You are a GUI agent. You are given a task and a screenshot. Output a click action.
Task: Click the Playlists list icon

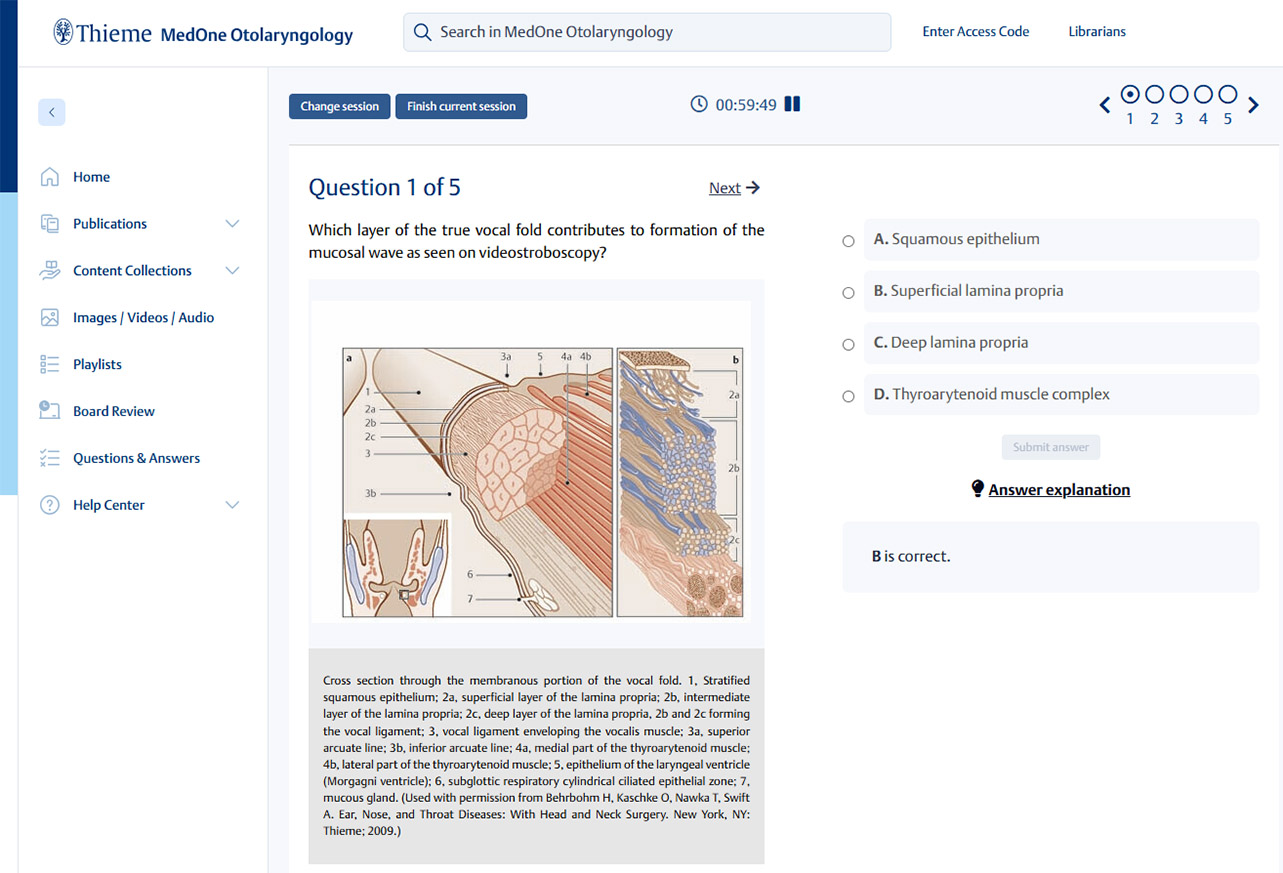click(50, 364)
